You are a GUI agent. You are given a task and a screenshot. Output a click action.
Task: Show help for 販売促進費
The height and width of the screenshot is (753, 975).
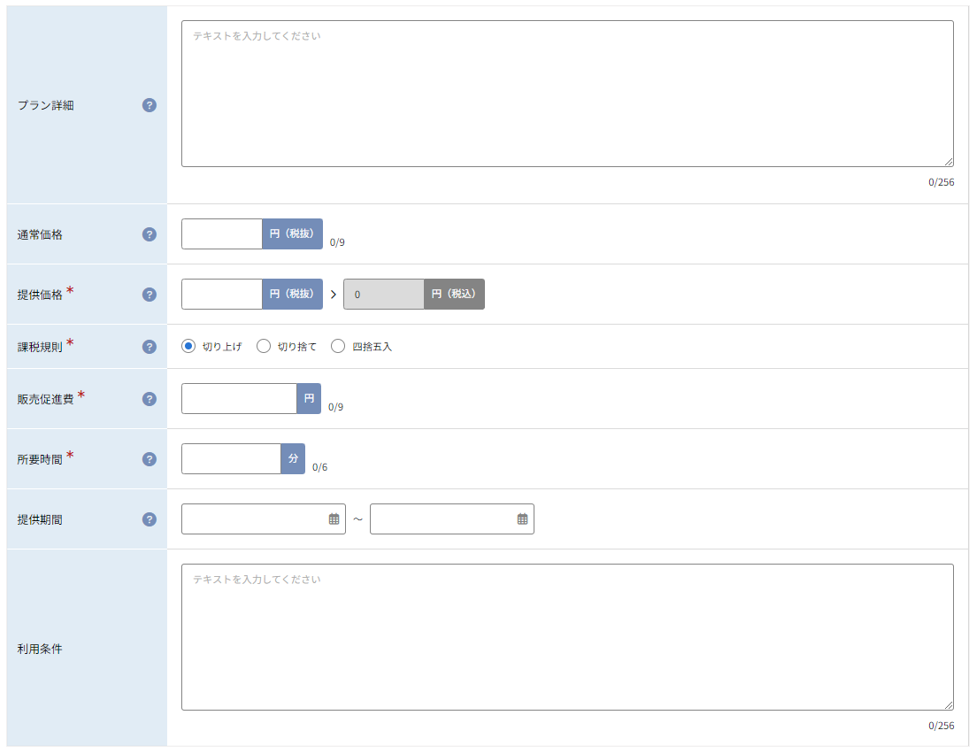(149, 399)
